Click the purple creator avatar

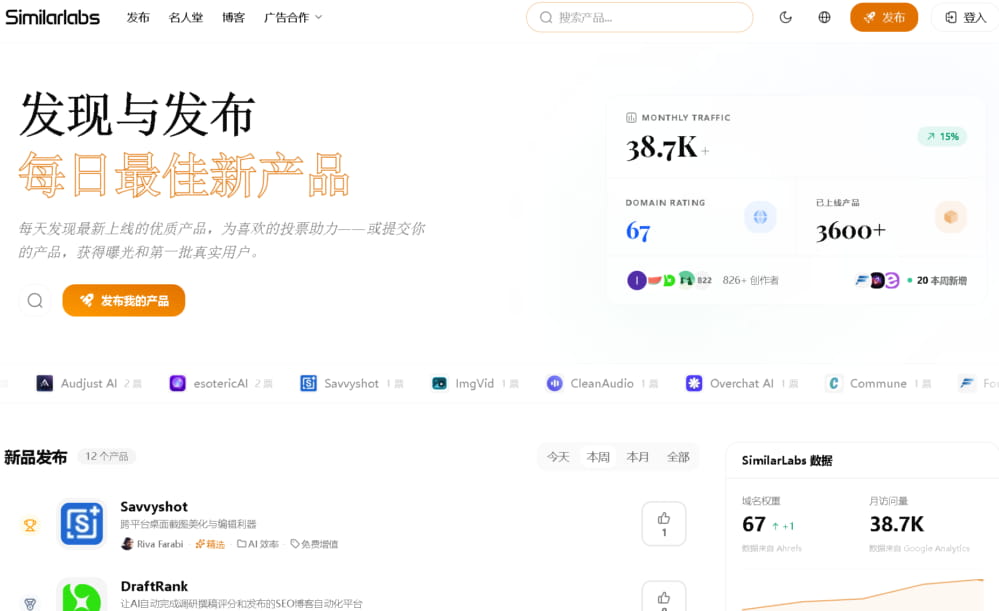click(x=636, y=280)
